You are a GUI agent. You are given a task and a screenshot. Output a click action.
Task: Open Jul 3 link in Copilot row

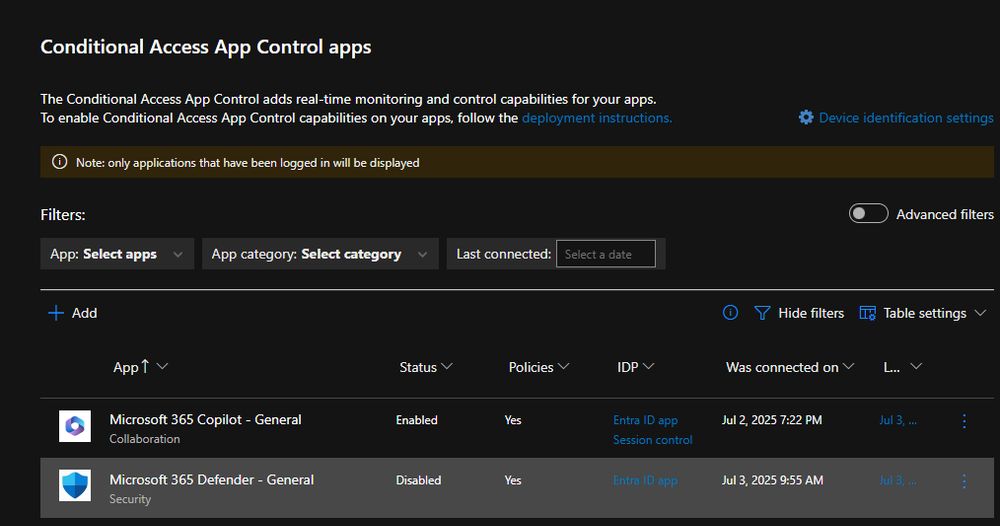click(898, 420)
